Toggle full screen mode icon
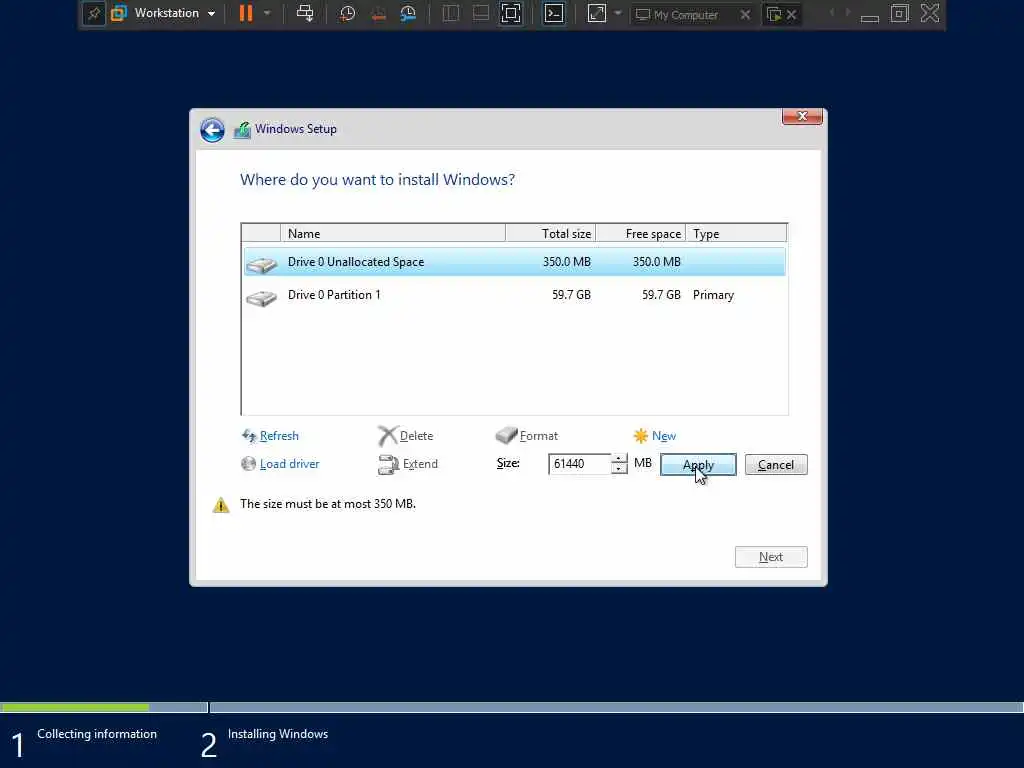 point(511,13)
